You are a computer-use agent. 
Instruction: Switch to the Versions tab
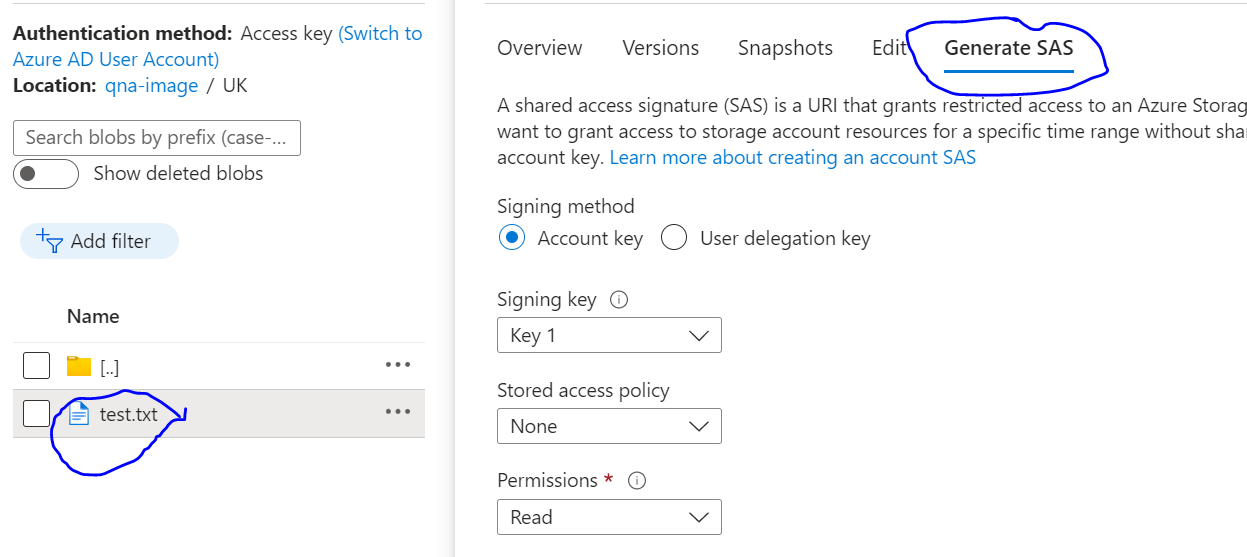click(660, 48)
